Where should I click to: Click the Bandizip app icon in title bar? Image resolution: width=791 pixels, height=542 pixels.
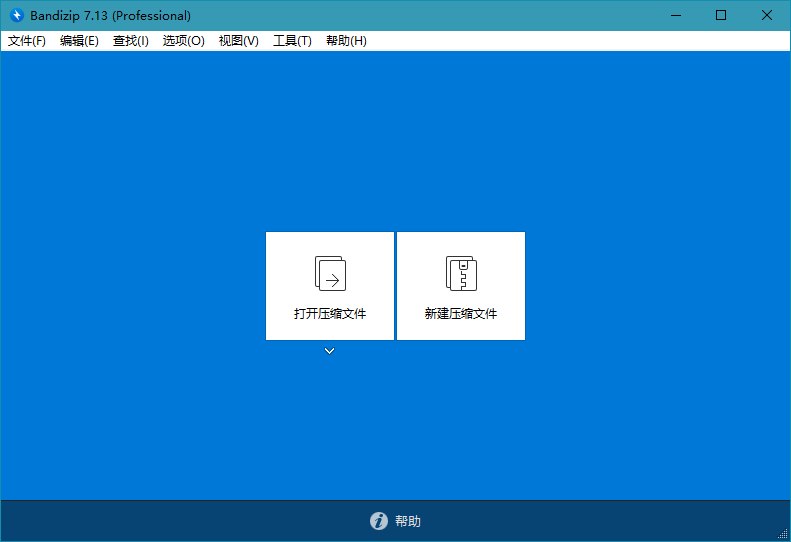coord(17,16)
